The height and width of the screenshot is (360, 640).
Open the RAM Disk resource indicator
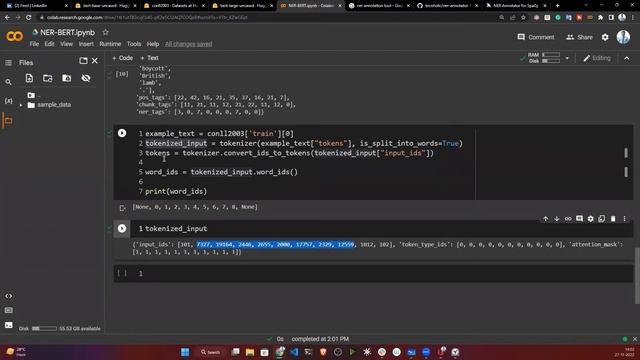click(x=544, y=58)
